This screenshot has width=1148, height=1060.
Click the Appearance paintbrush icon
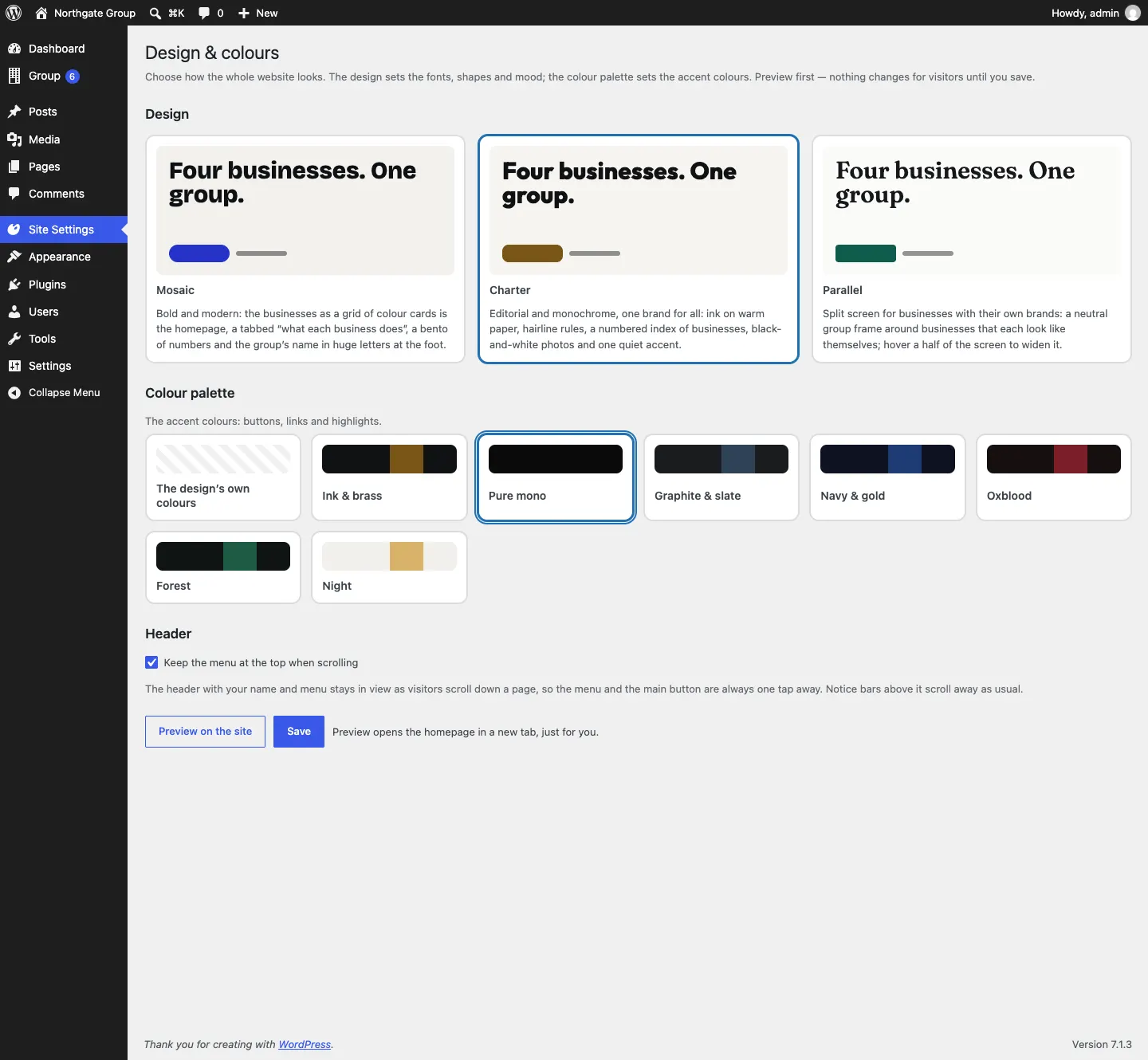click(x=14, y=257)
